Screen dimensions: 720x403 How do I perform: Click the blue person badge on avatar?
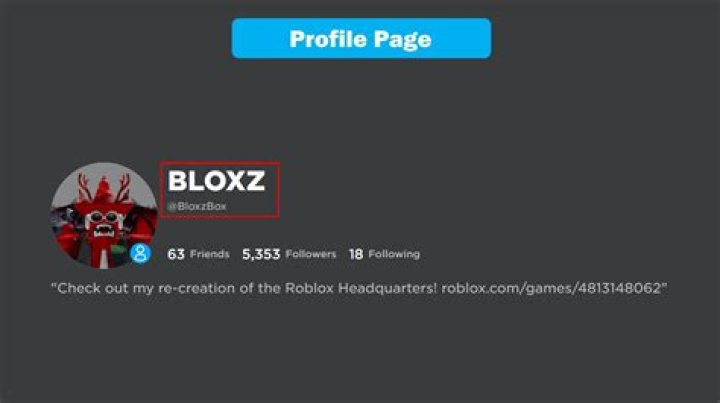click(x=141, y=253)
